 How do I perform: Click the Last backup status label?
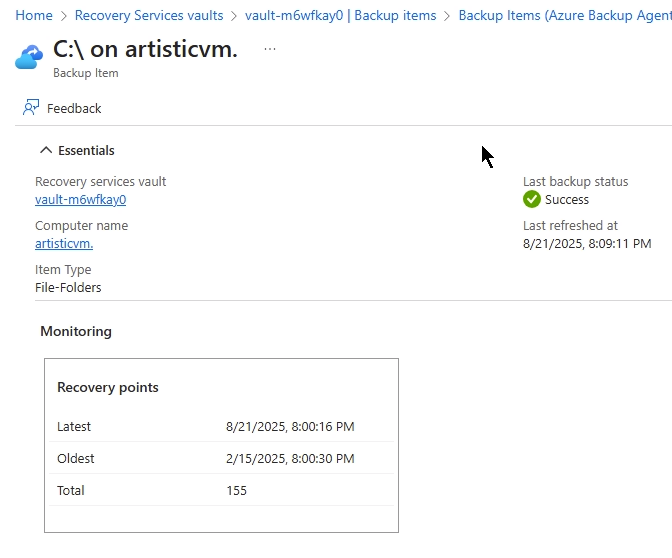576,182
